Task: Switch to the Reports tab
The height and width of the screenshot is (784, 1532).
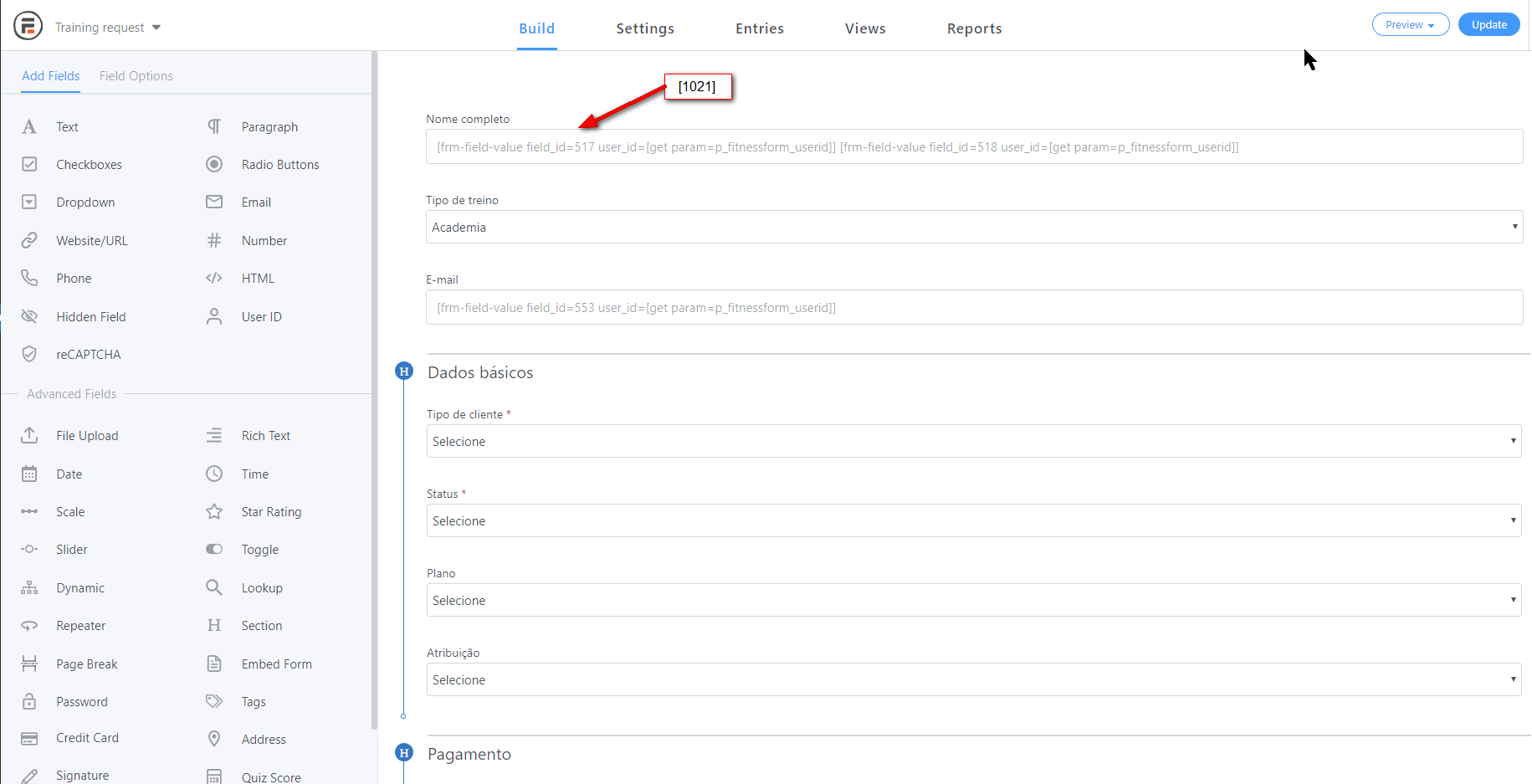Action: (975, 28)
